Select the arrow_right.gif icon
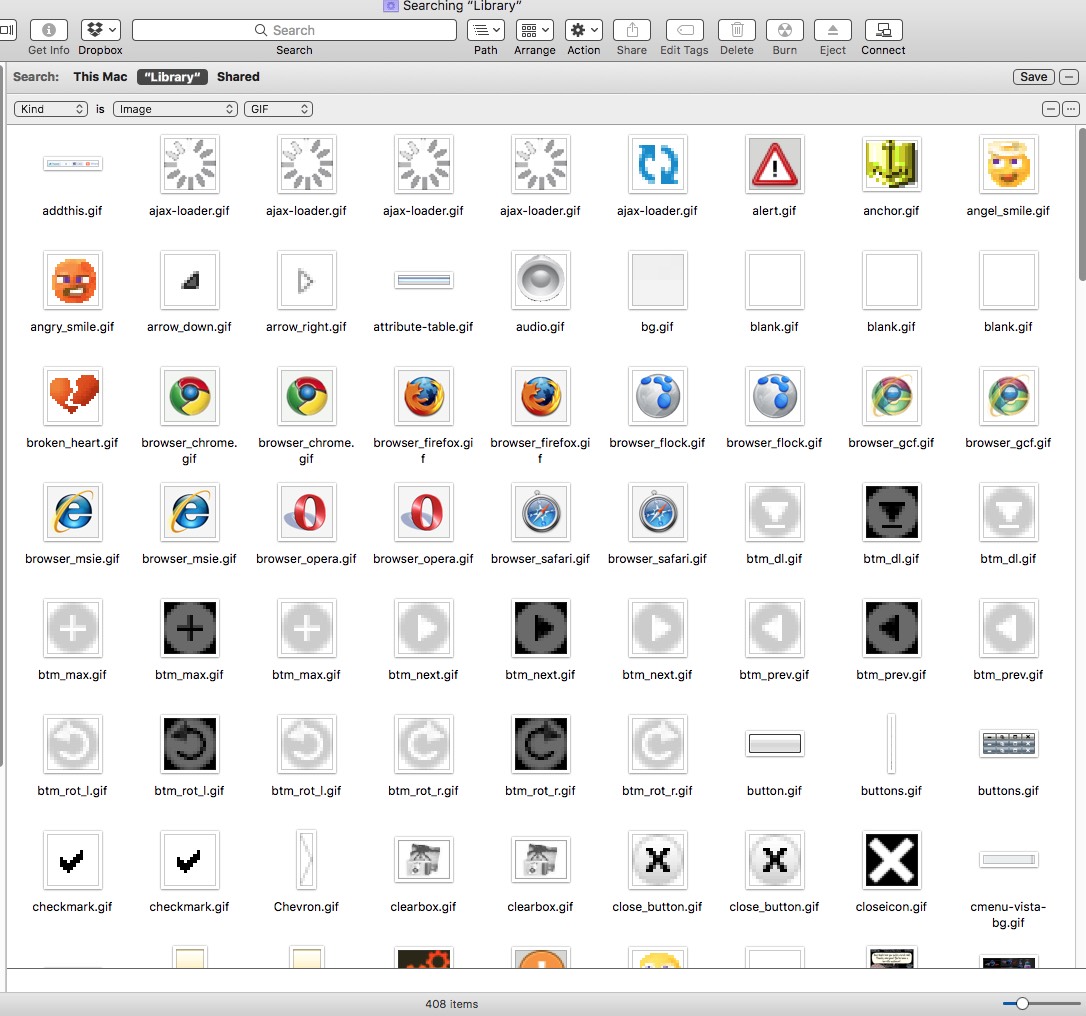 click(x=306, y=280)
